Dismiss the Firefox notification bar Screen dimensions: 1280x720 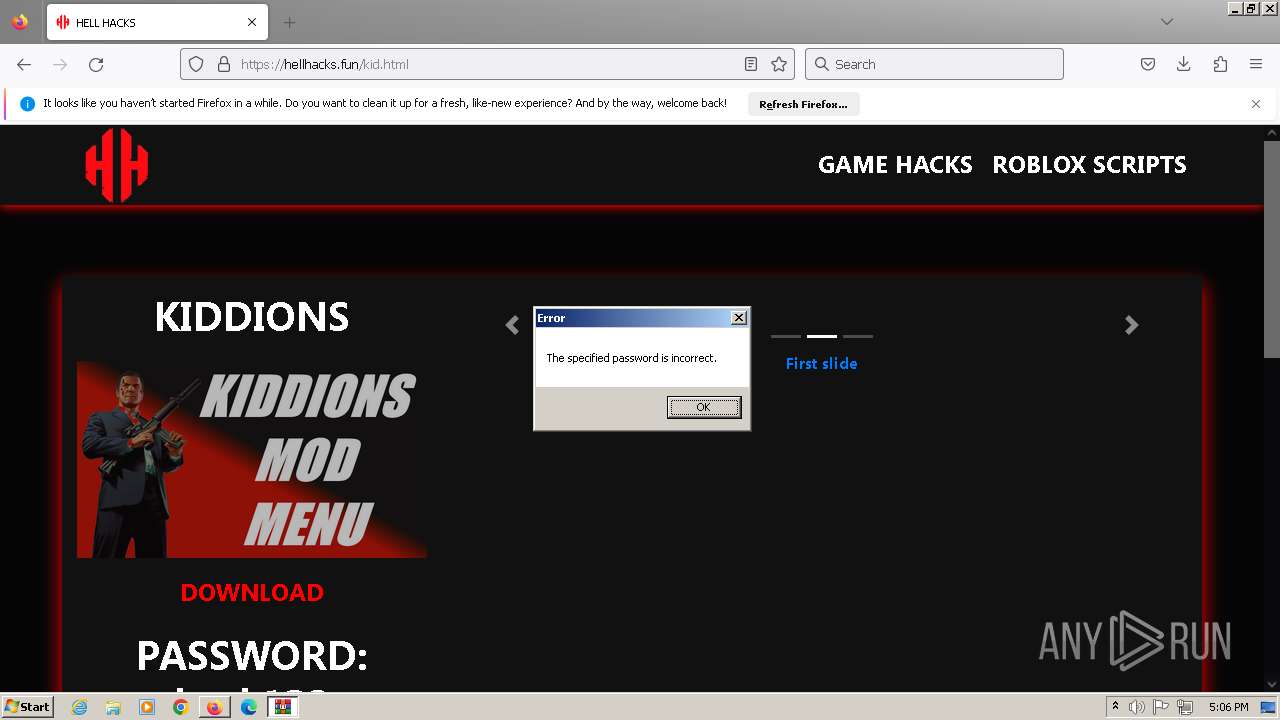pyautogui.click(x=1256, y=104)
